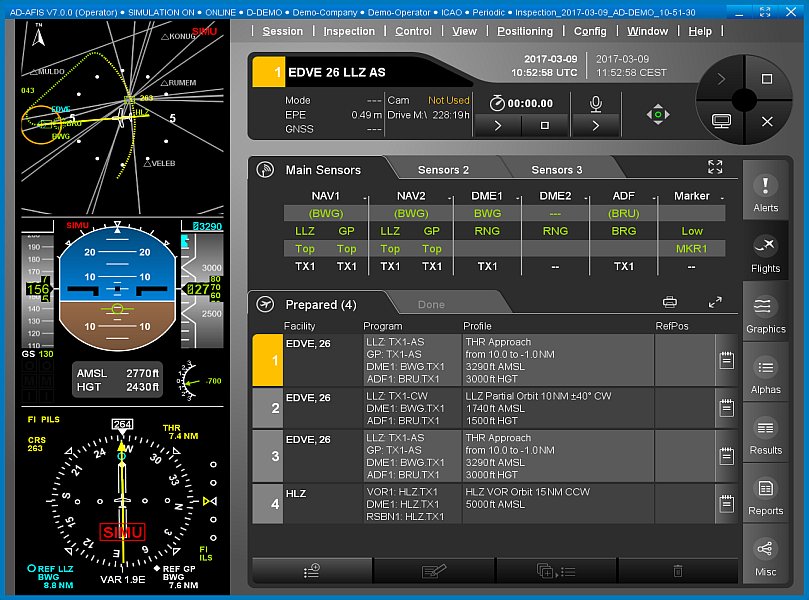Screen dimensions: 809x600
Task: Click the forward arrow in round control
Action: tap(721, 79)
